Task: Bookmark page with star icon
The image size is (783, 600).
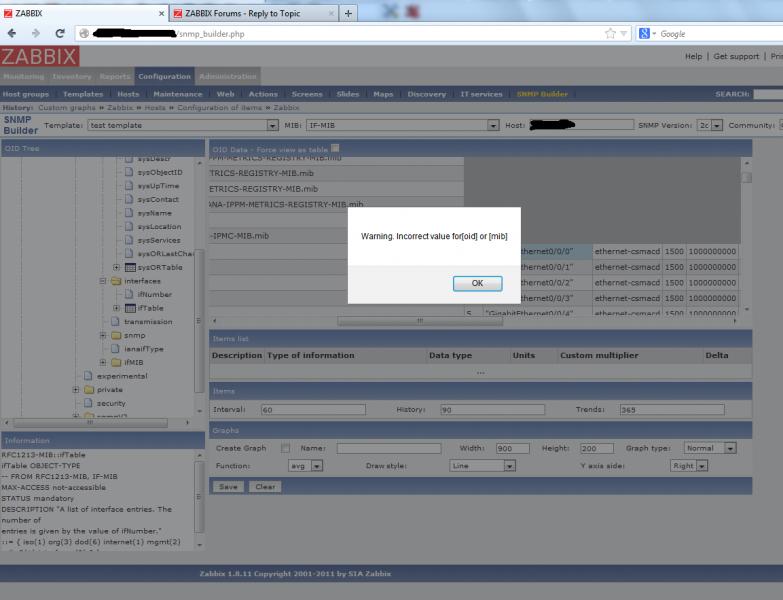Action: click(610, 33)
